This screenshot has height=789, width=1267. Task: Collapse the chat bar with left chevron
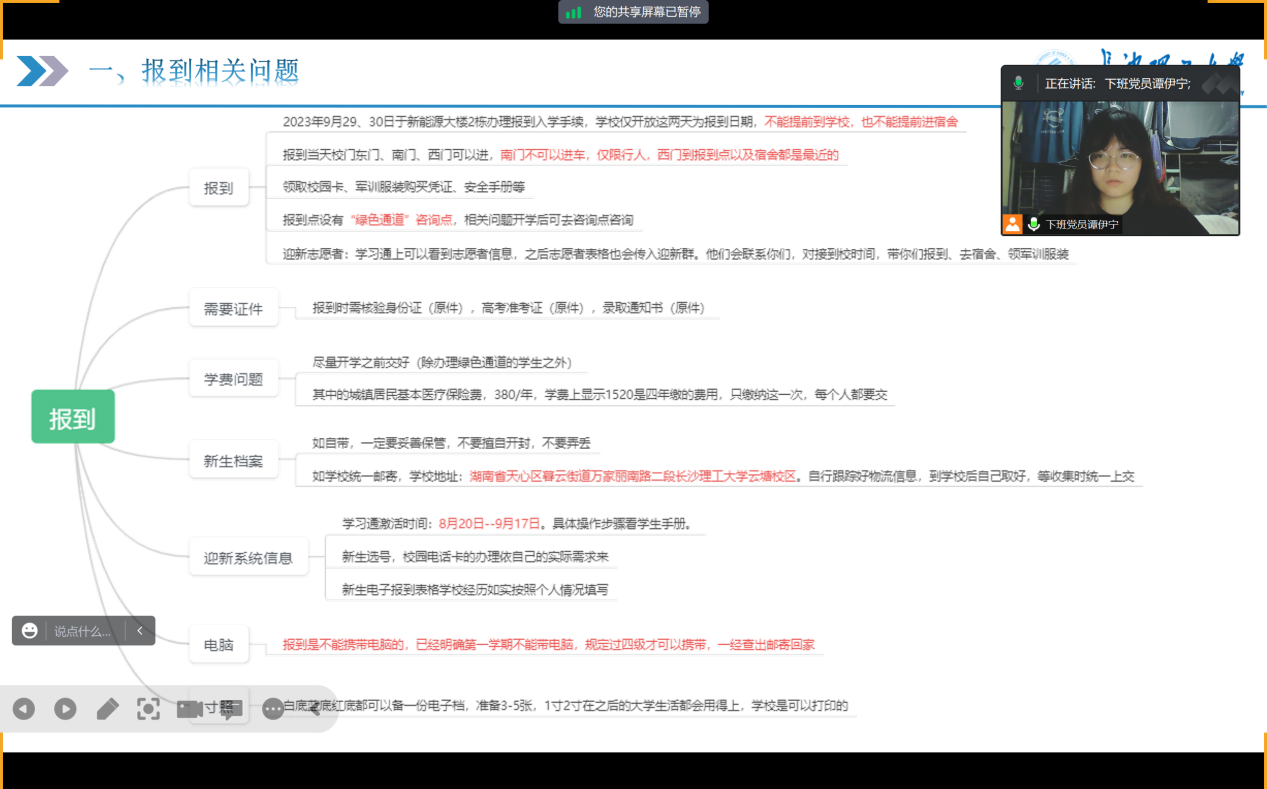pyautogui.click(x=140, y=631)
